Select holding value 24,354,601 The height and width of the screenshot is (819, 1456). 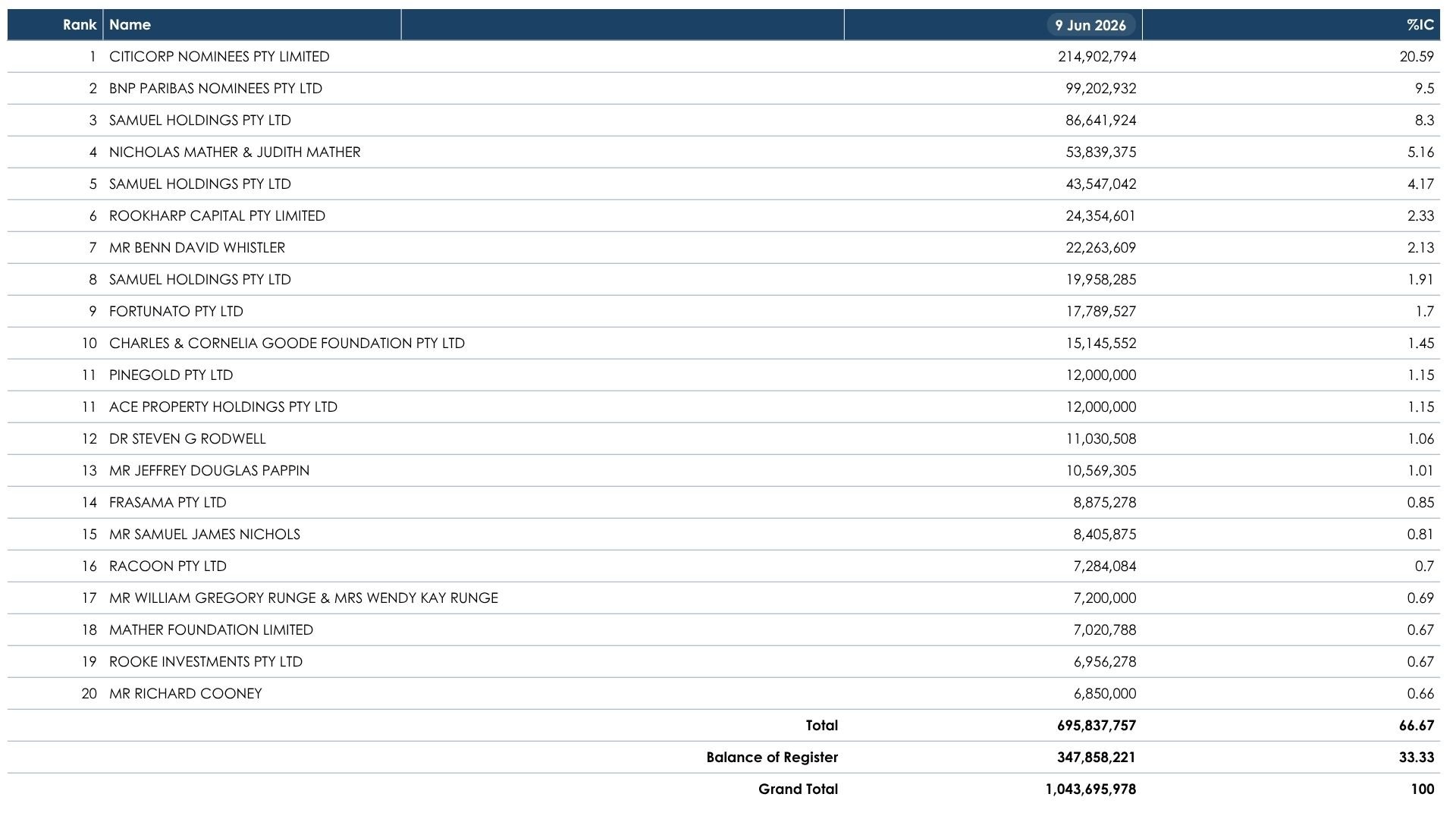1101,215
